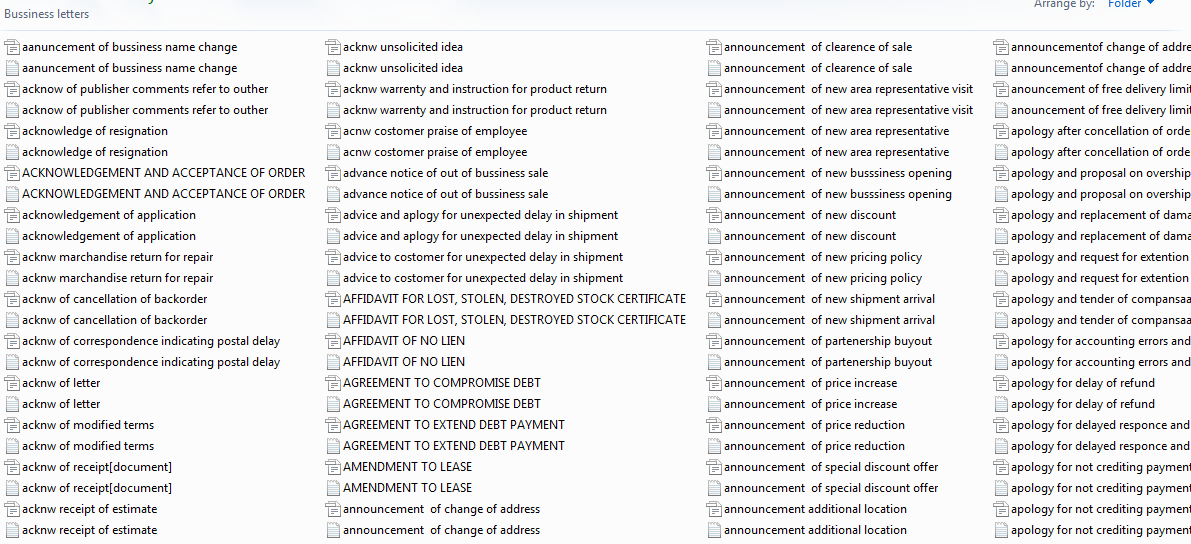This screenshot has height=544, width=1191.
Task: Click rich-text icon of 'AFFIDAVIT OF NO LIEN'
Action: tap(334, 341)
